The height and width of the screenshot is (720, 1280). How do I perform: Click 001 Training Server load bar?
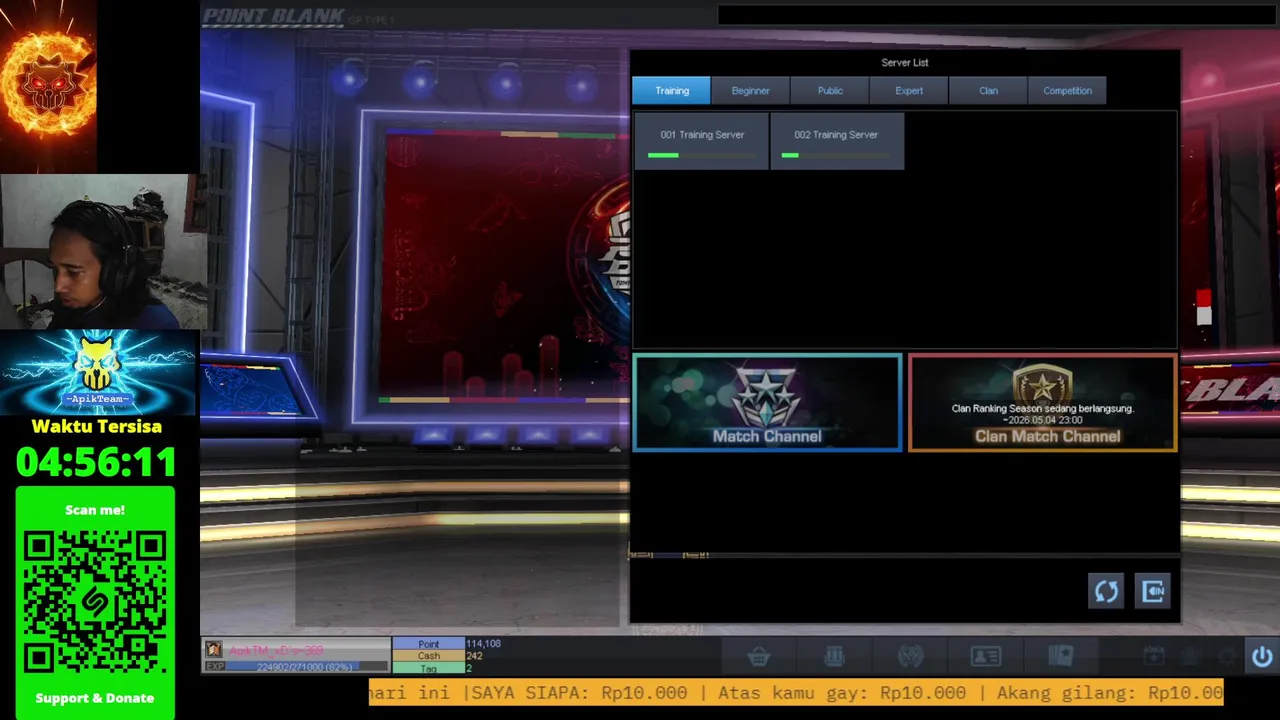(701, 155)
